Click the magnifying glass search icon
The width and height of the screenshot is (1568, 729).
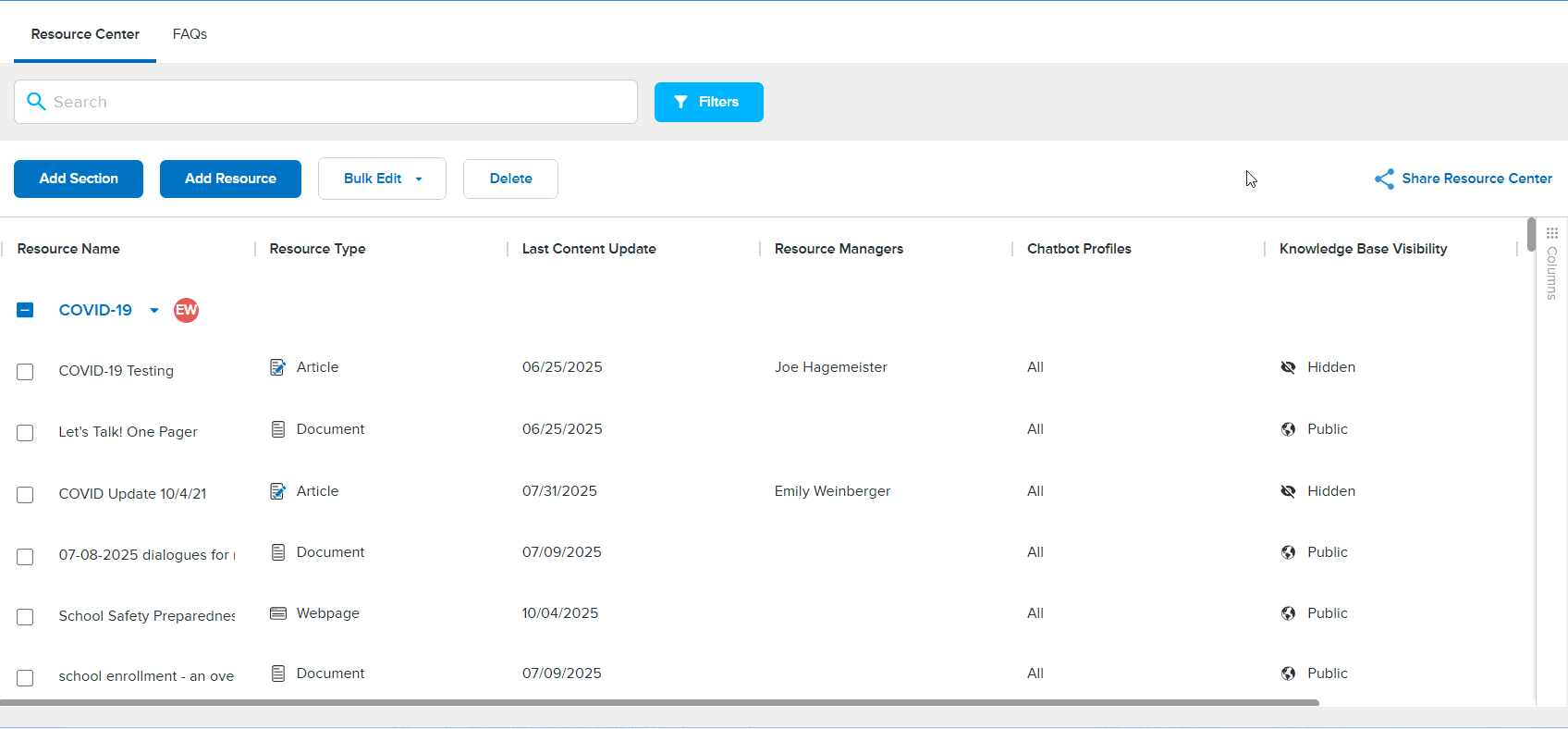tap(36, 102)
